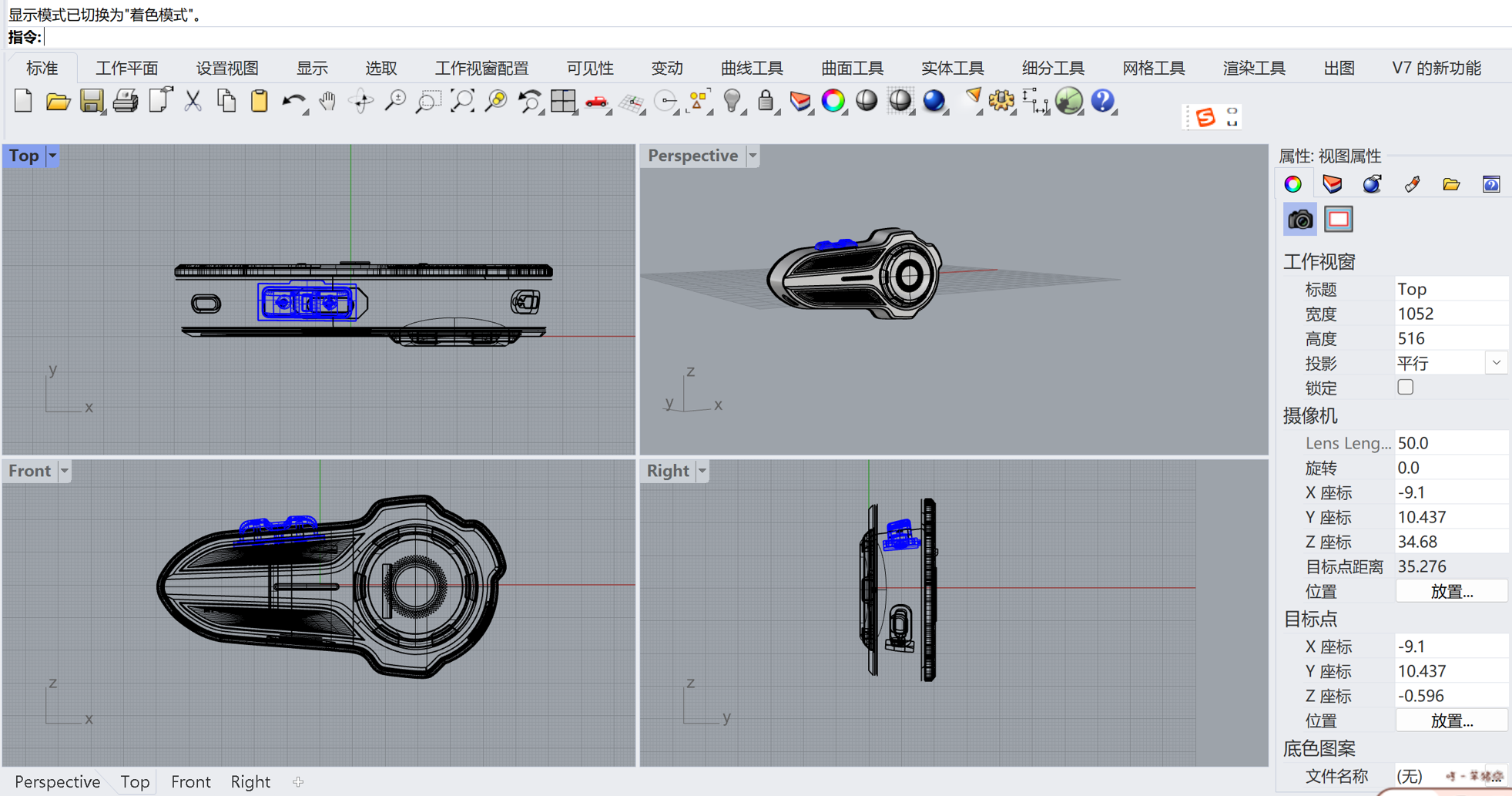Toggle the red rectangle viewport icon
The width and height of the screenshot is (1512, 796).
click(x=1339, y=220)
